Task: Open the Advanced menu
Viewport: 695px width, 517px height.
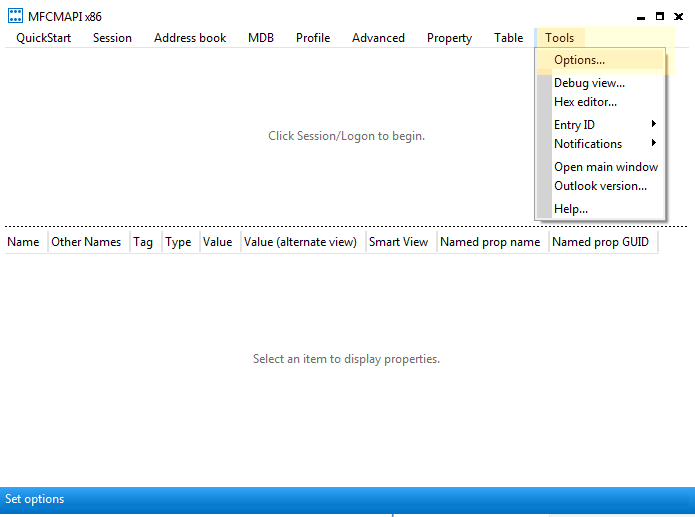Action: click(378, 38)
